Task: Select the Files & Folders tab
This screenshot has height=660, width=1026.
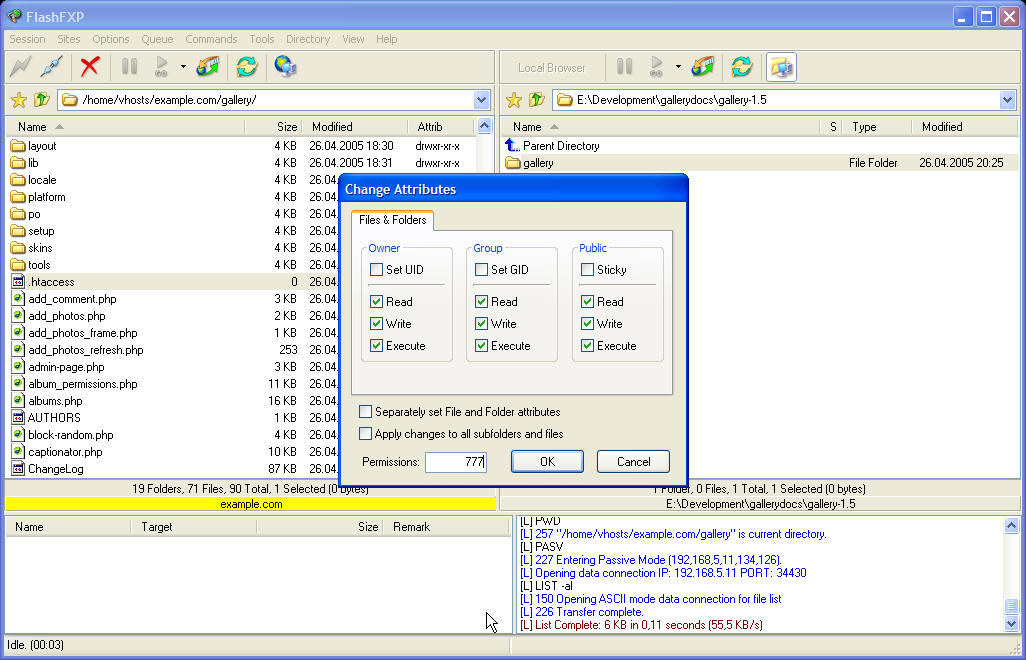Action: tap(393, 220)
